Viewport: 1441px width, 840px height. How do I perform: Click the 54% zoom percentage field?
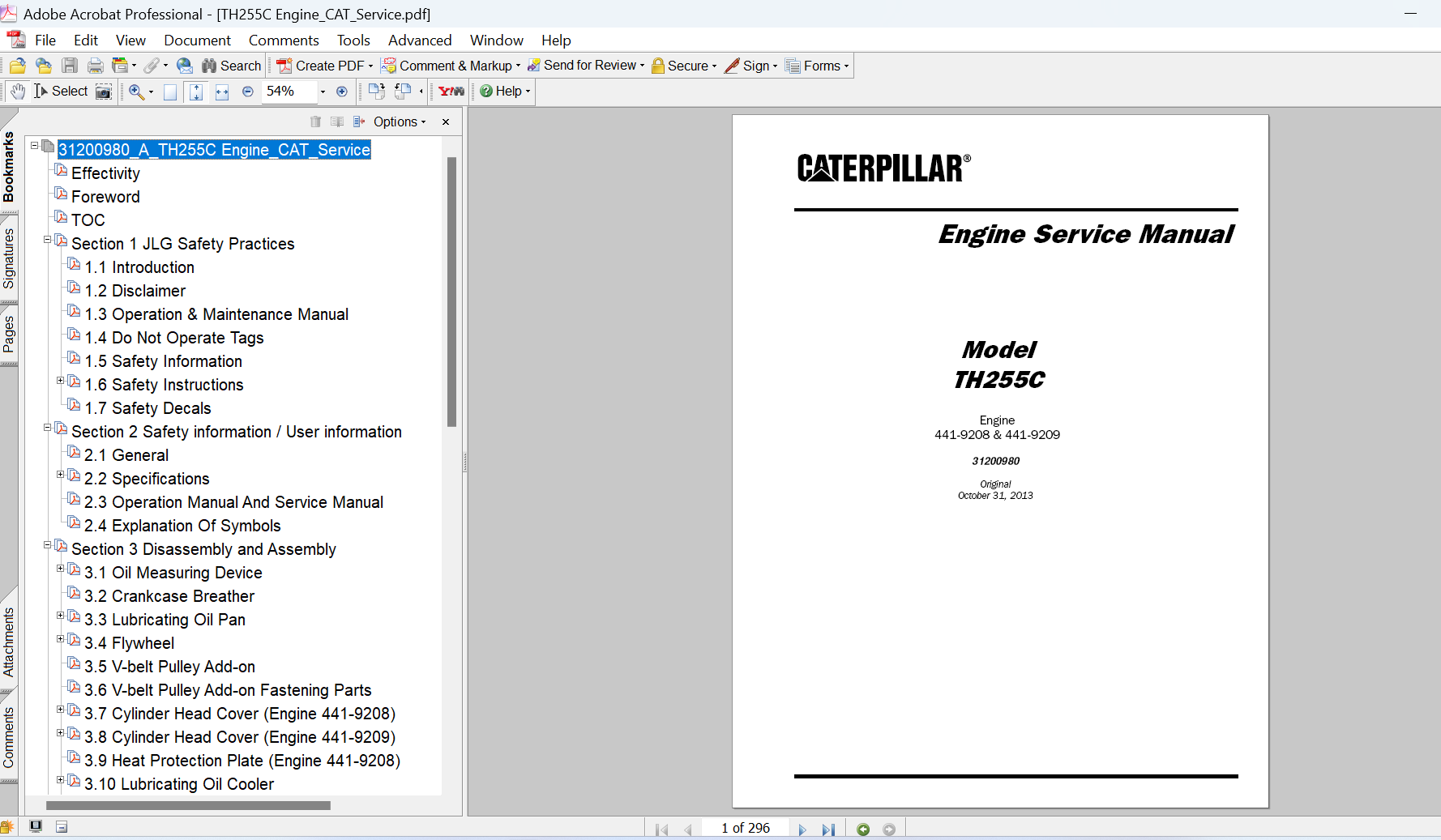[x=289, y=92]
